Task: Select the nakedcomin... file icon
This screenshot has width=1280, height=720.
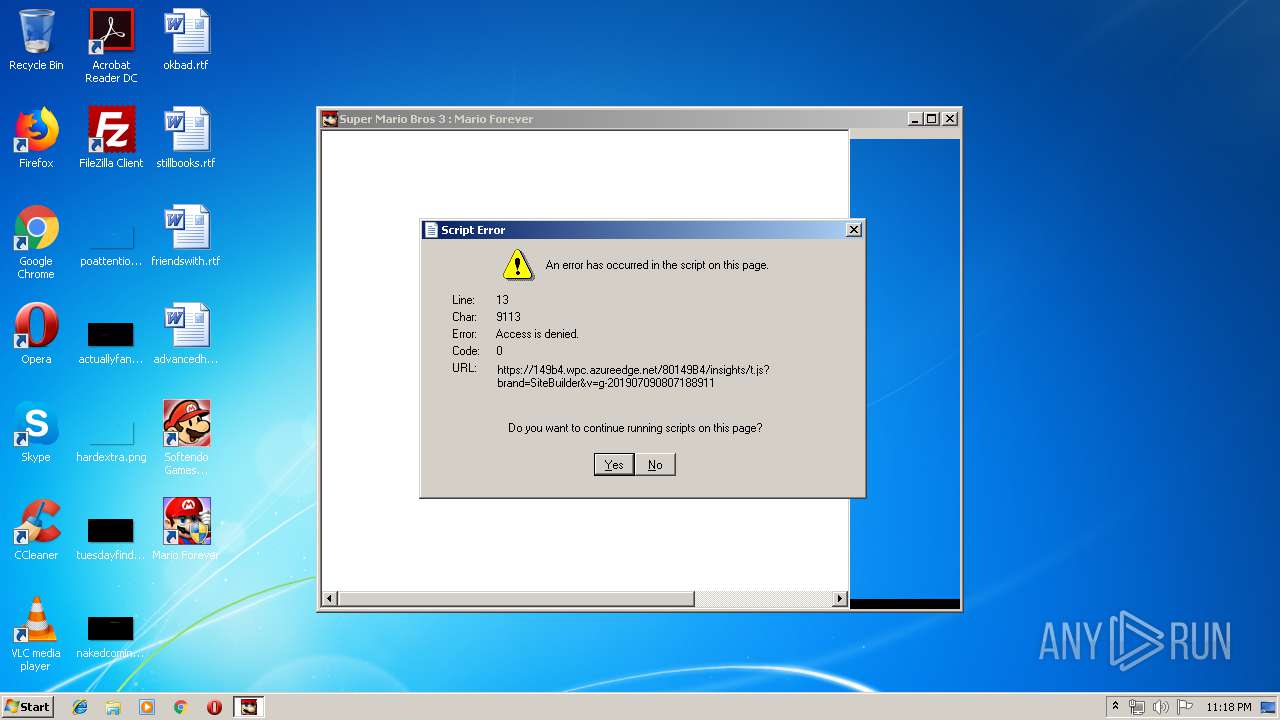Action: (x=111, y=634)
